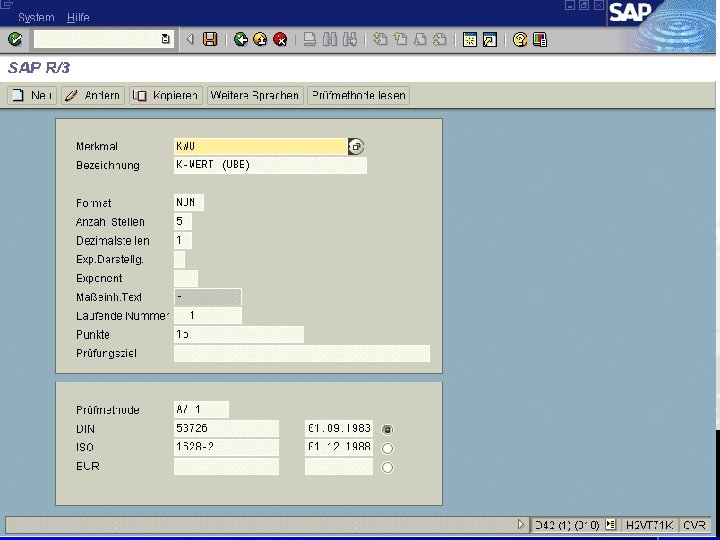Click the status bar server name HSVT71K

coord(649,525)
